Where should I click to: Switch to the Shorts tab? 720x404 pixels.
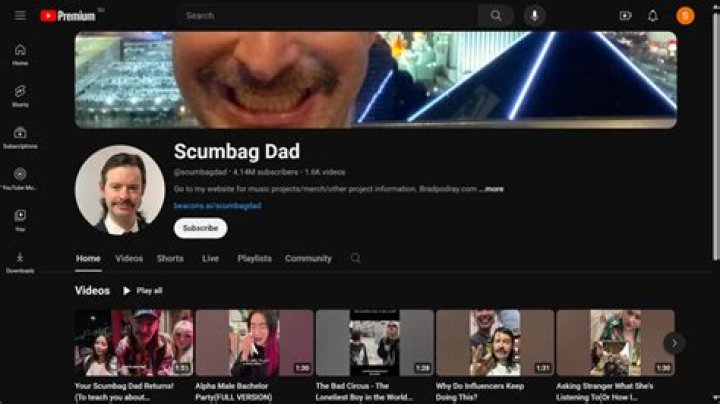(x=170, y=259)
